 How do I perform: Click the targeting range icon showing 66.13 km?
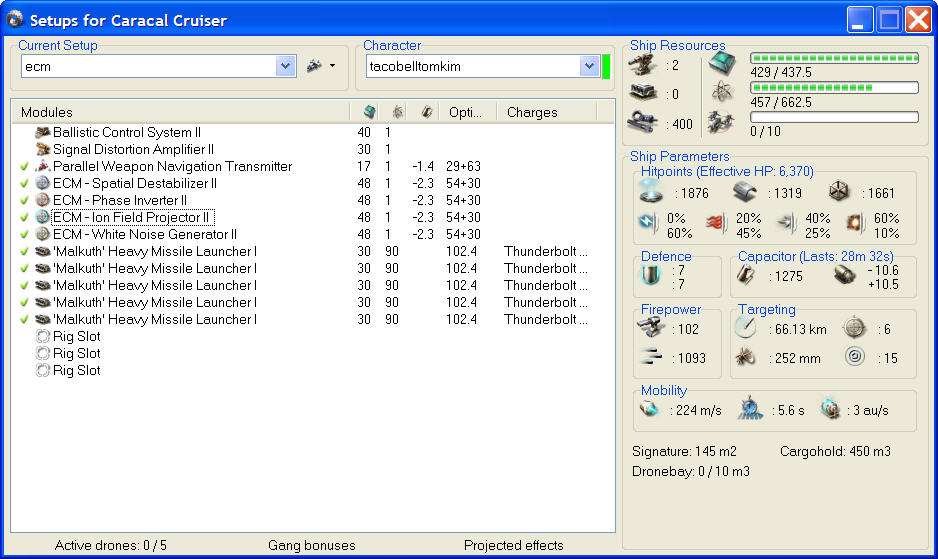click(x=745, y=327)
